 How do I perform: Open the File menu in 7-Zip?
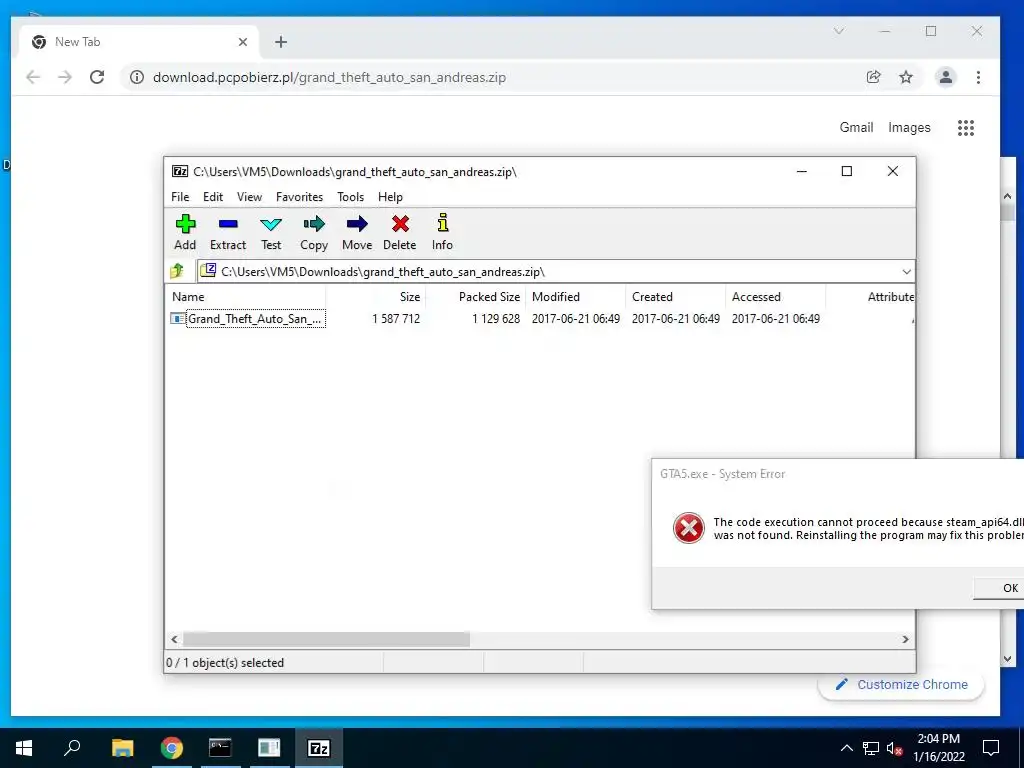tap(180, 197)
